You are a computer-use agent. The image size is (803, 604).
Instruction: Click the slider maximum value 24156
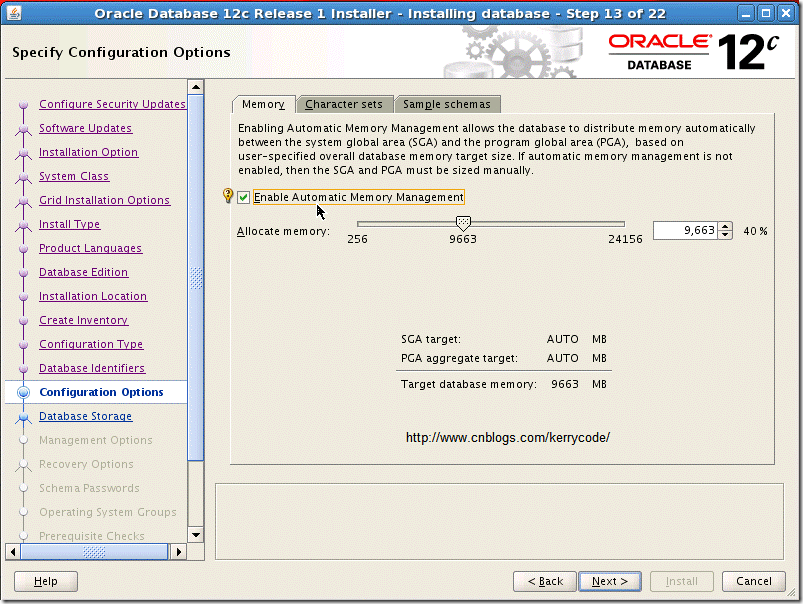(625, 239)
